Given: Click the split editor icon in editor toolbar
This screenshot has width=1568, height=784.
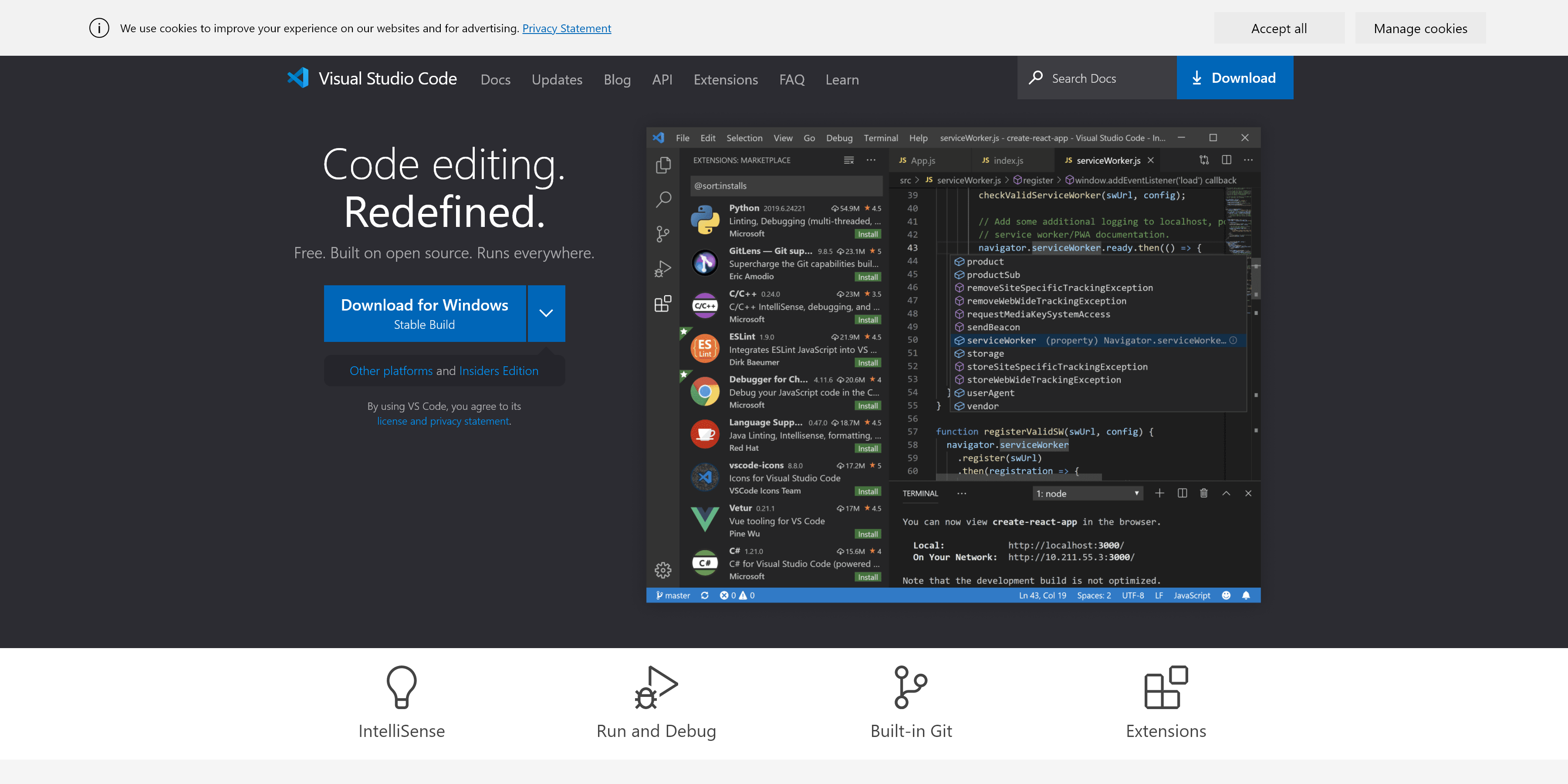Looking at the screenshot, I should tap(1227, 160).
